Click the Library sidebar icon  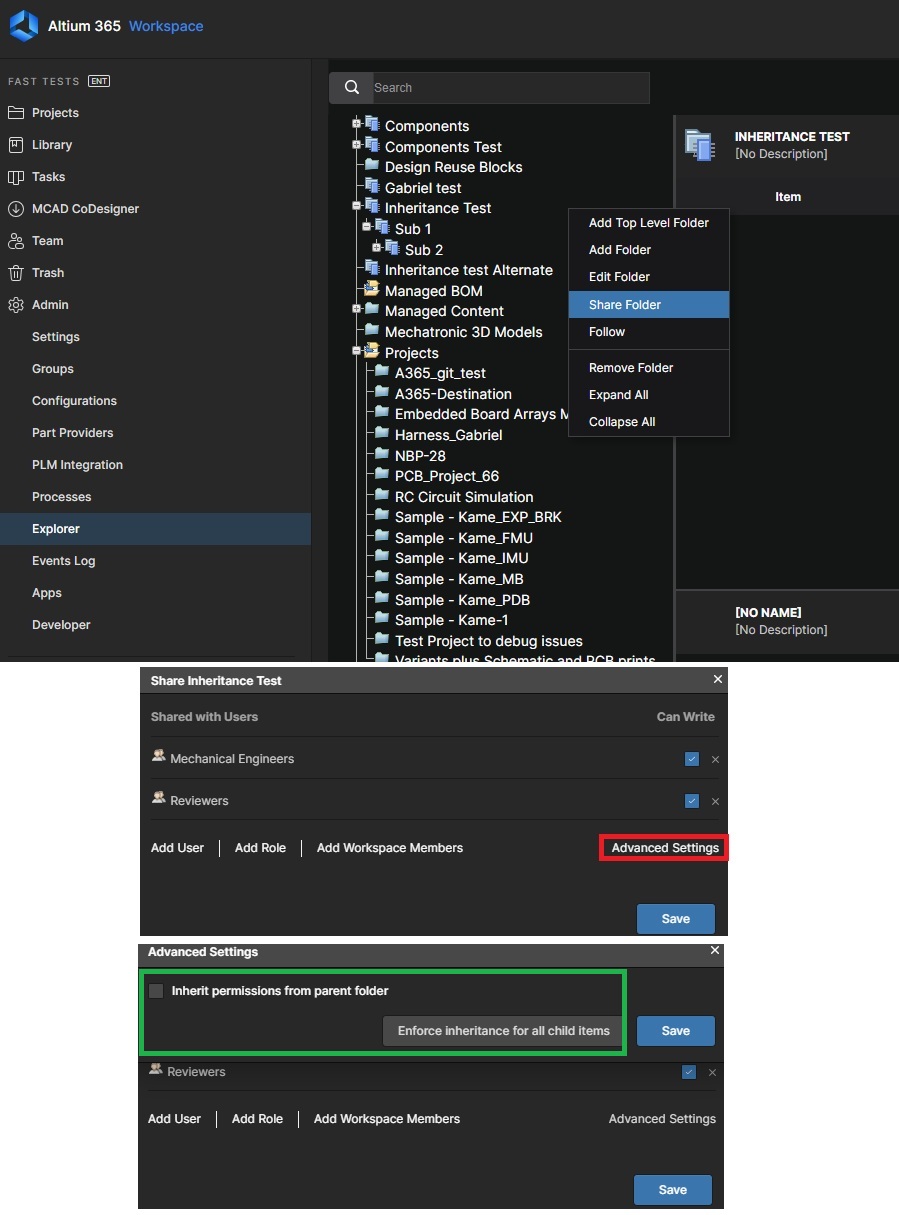pos(16,145)
